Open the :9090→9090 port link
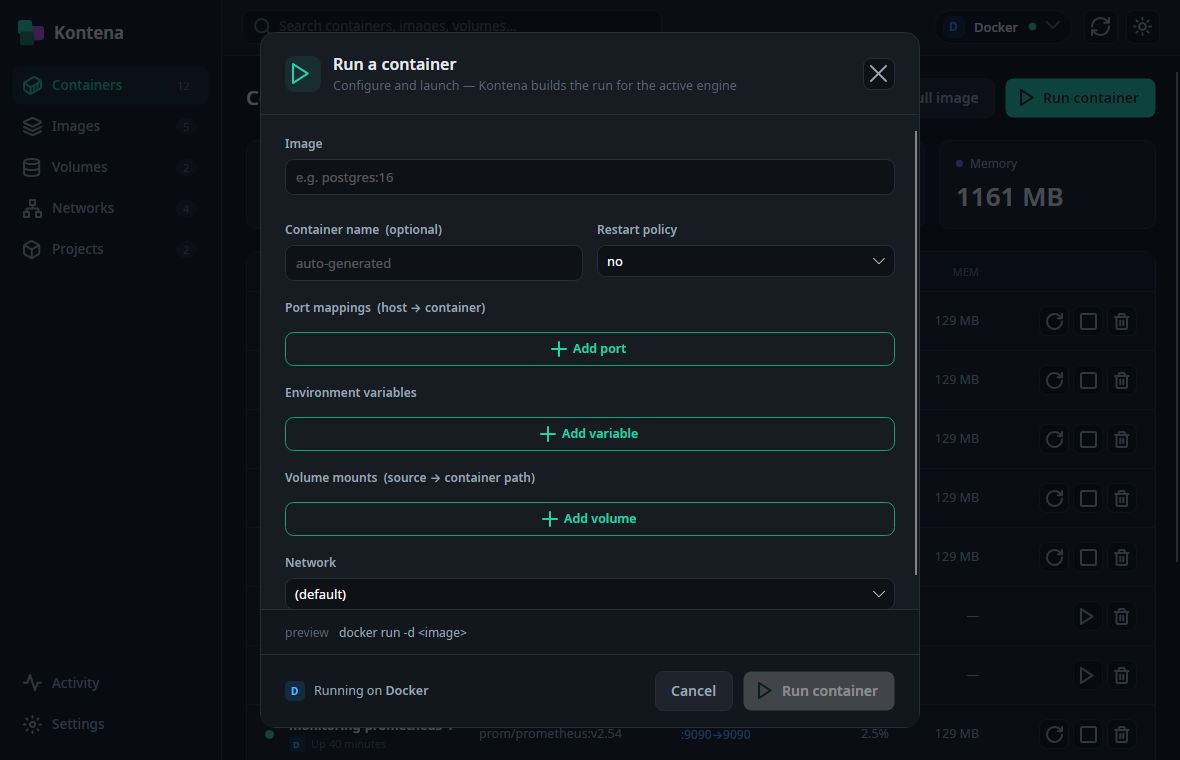 coord(716,734)
